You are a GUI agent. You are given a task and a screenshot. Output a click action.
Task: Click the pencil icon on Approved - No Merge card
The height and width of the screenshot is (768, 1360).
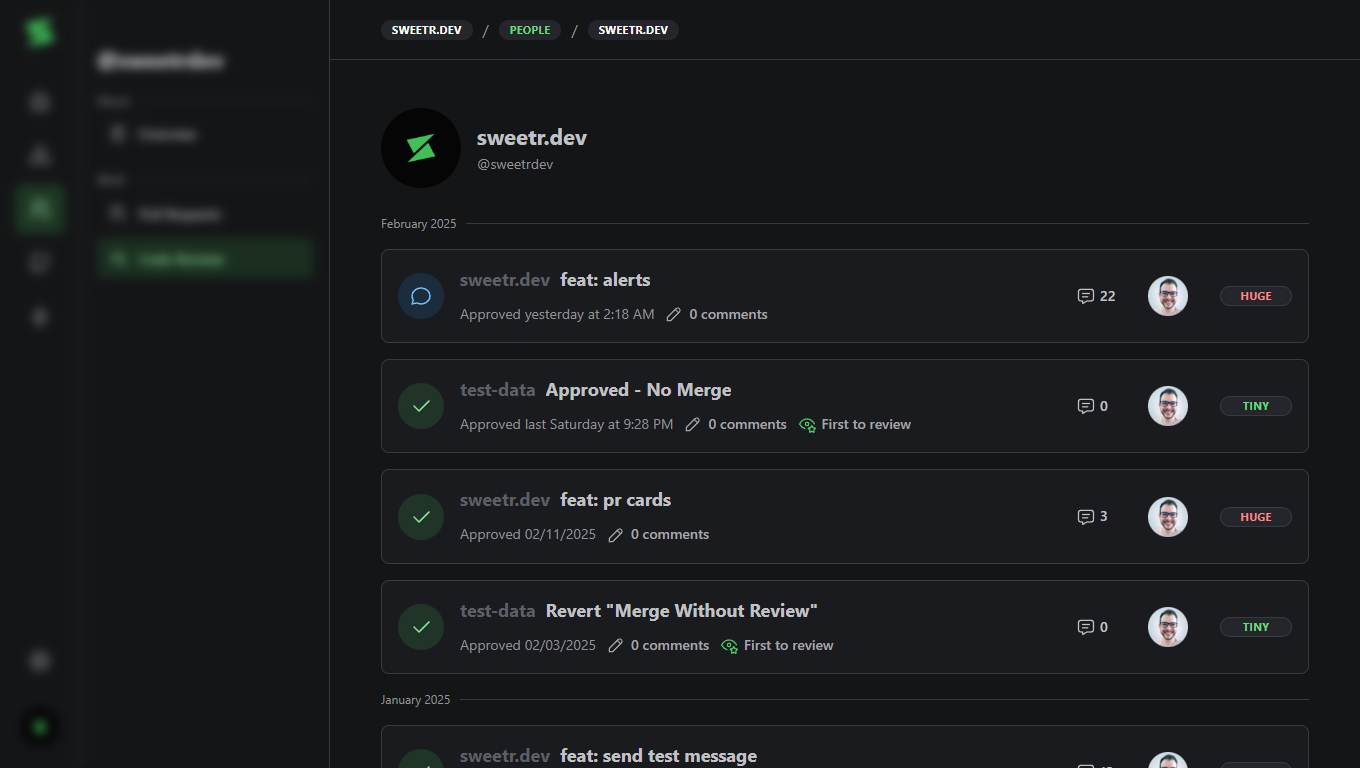click(x=693, y=424)
